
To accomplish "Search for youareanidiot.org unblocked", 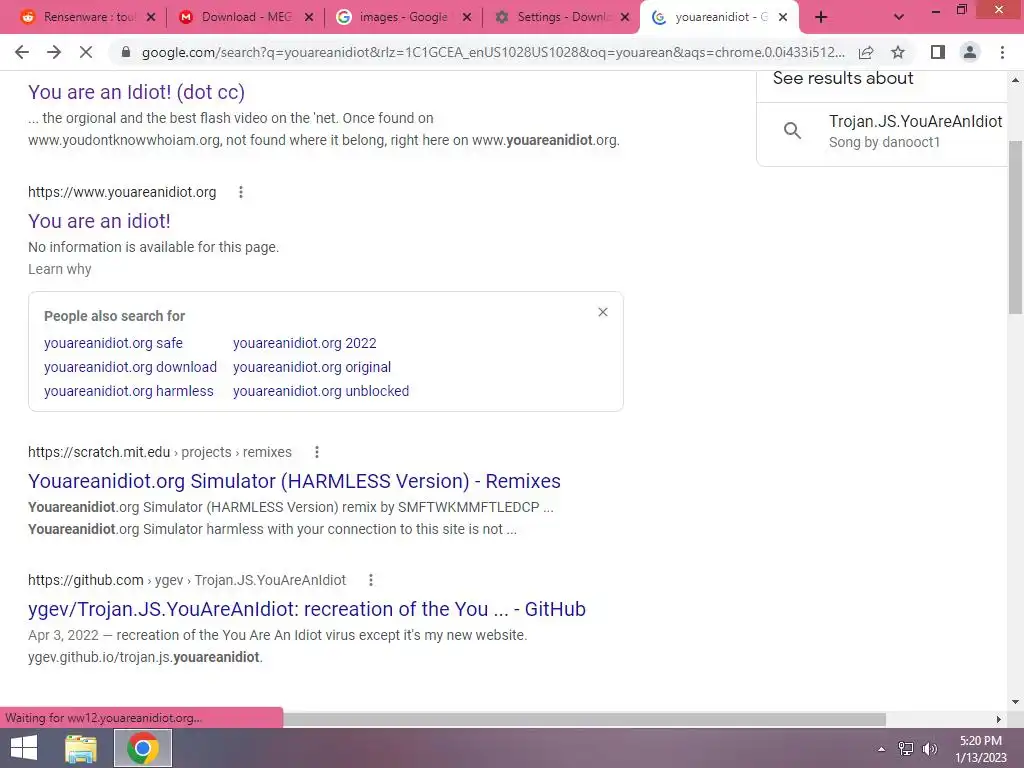I will 321,391.
